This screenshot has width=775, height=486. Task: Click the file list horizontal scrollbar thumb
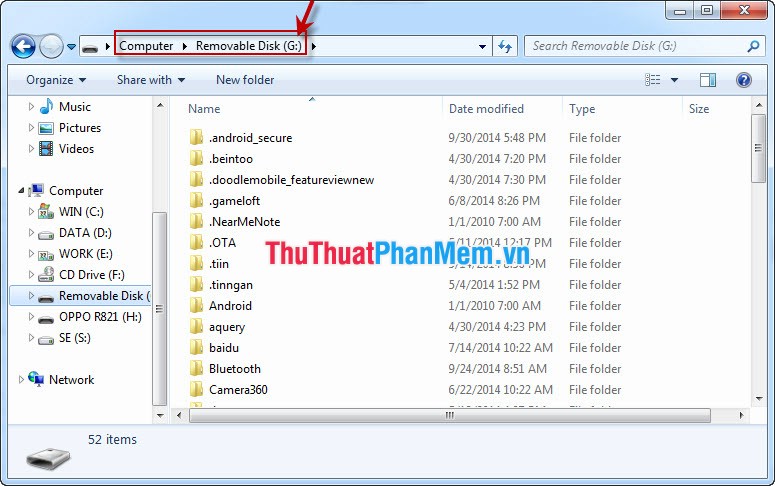[x=450, y=415]
